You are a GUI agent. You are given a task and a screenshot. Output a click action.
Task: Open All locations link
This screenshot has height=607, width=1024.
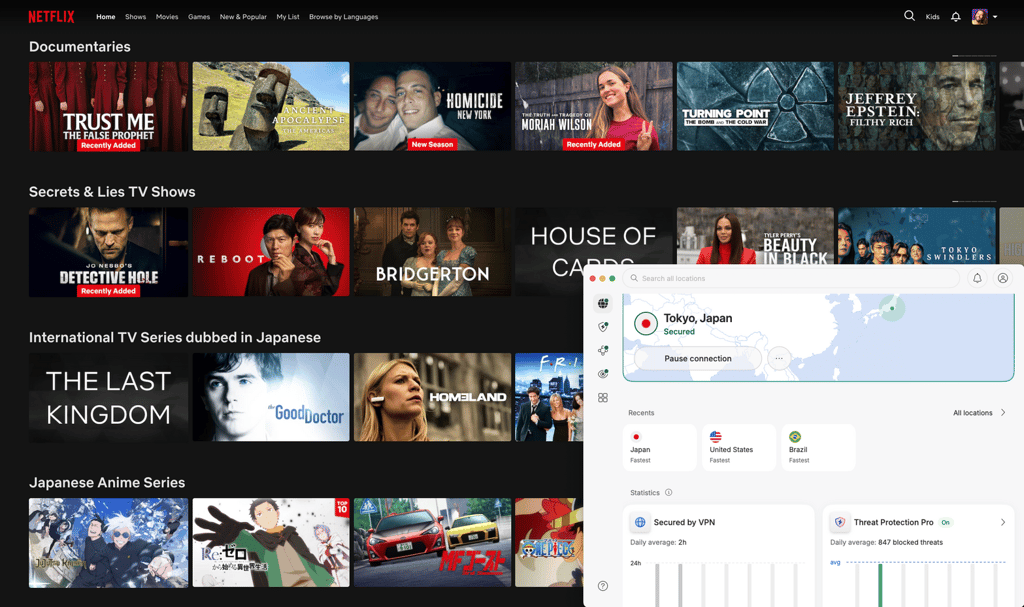972,413
